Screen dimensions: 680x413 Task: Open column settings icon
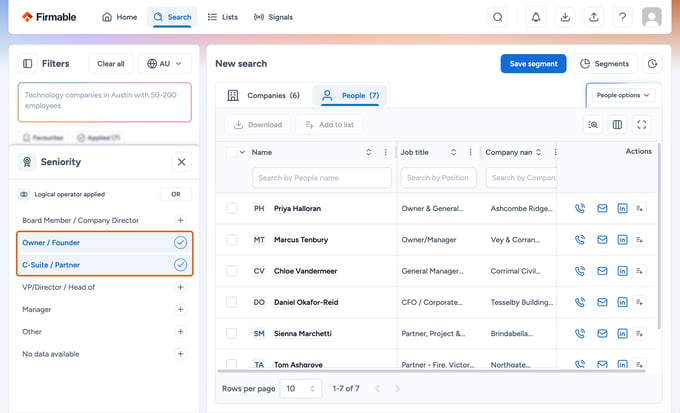click(617, 125)
